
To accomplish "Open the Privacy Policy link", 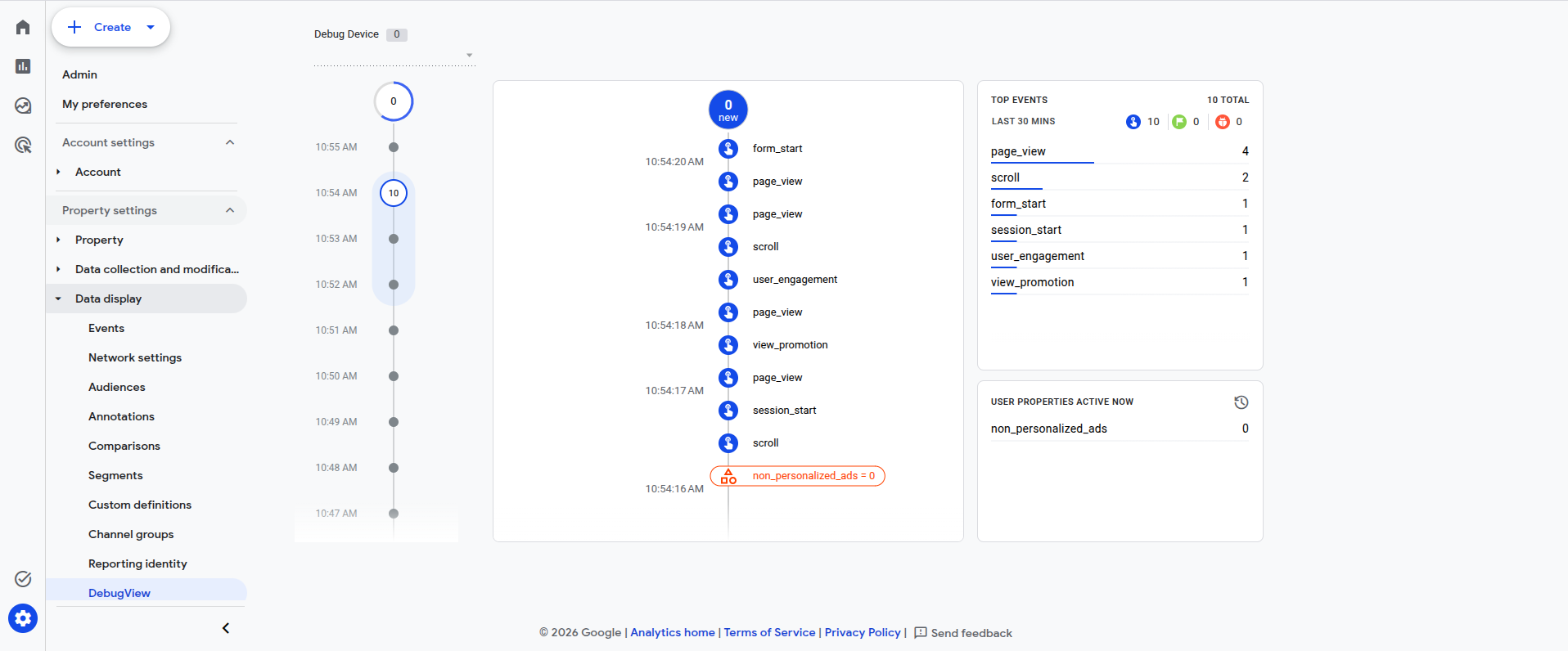I will [863, 632].
